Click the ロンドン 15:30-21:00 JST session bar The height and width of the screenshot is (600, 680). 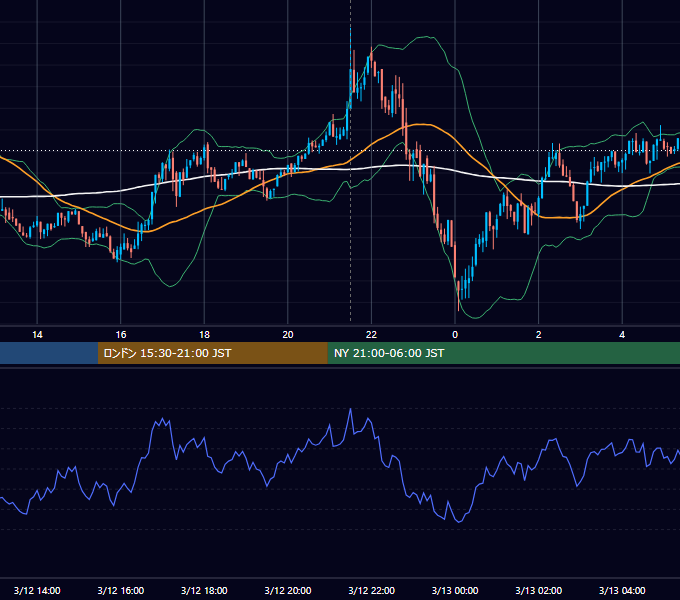212,353
